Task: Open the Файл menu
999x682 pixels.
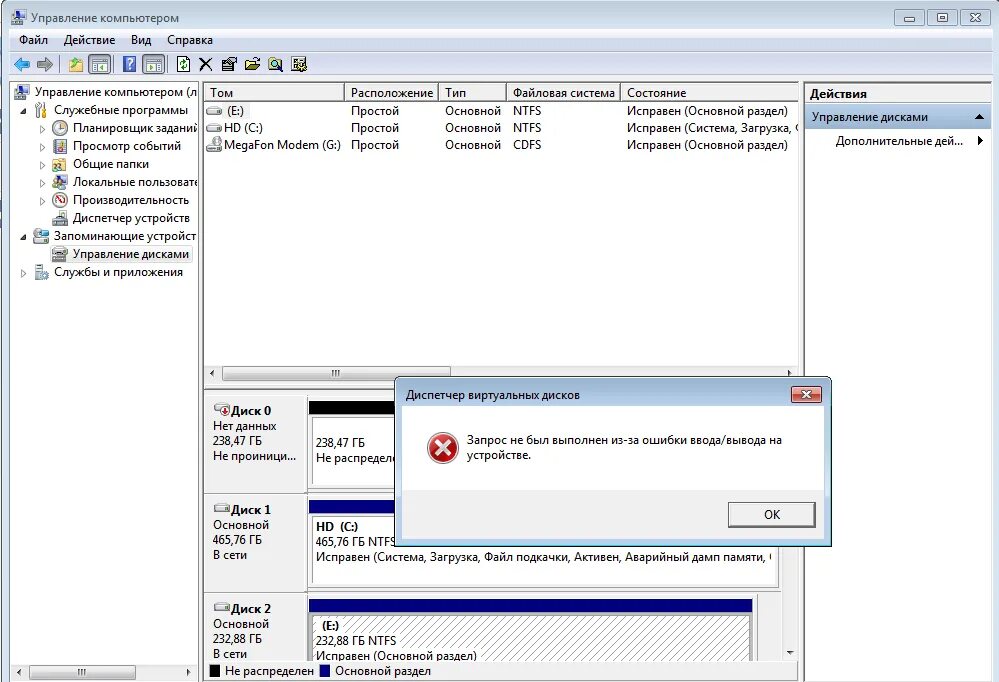Action: pos(33,40)
